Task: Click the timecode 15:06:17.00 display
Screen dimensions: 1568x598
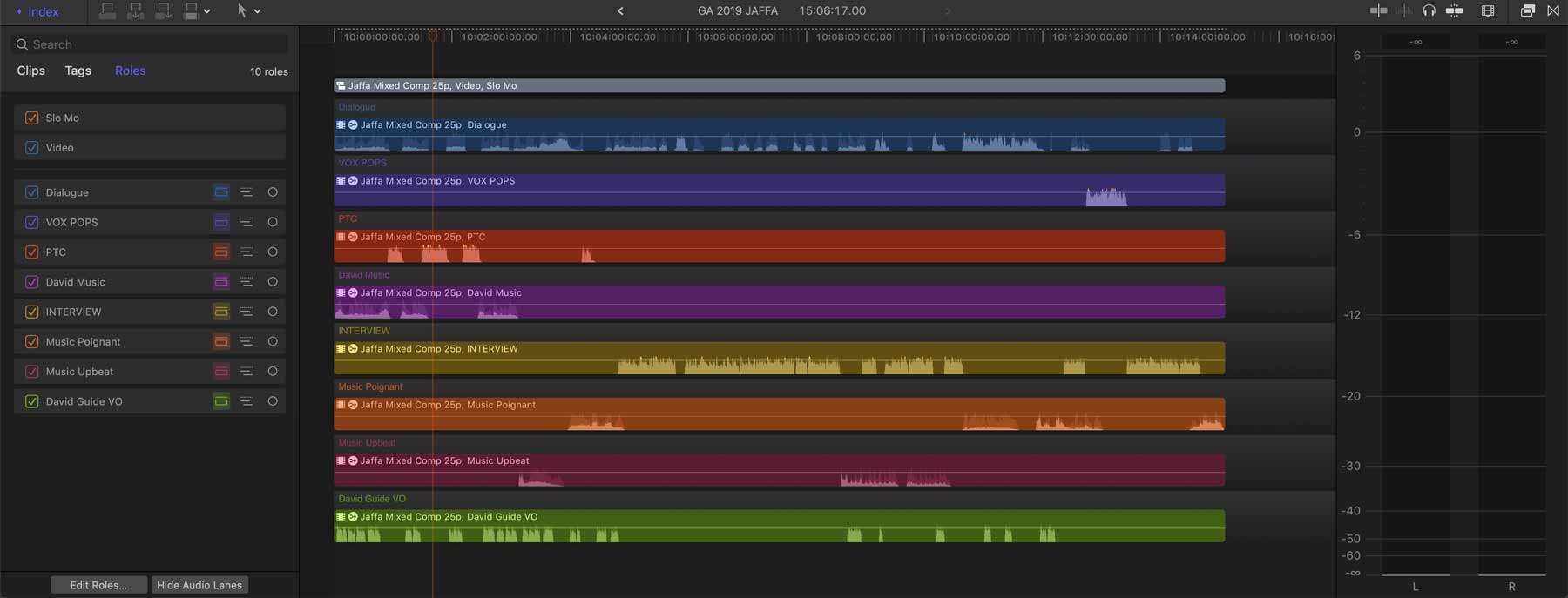Action: click(x=833, y=10)
